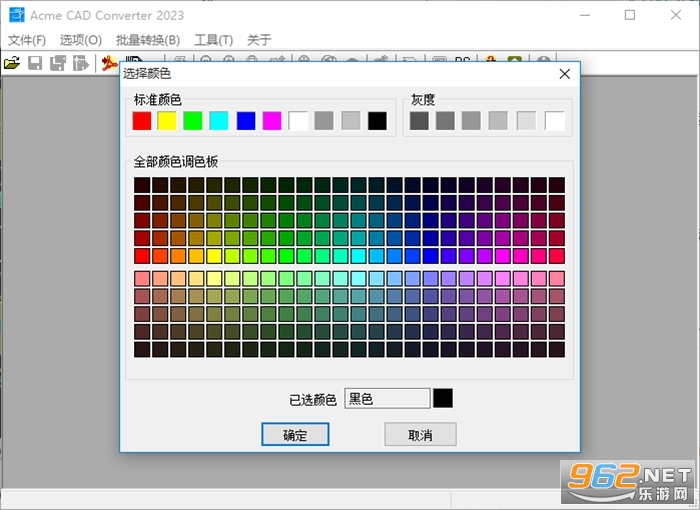This screenshot has width=700, height=510.
Task: Confirm color choice with 确定 button
Action: (295, 434)
